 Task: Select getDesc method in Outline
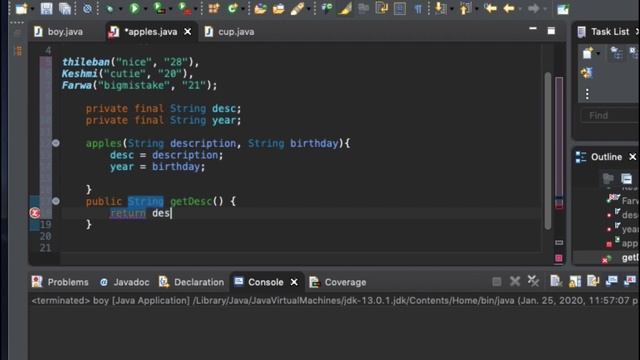coord(630,258)
